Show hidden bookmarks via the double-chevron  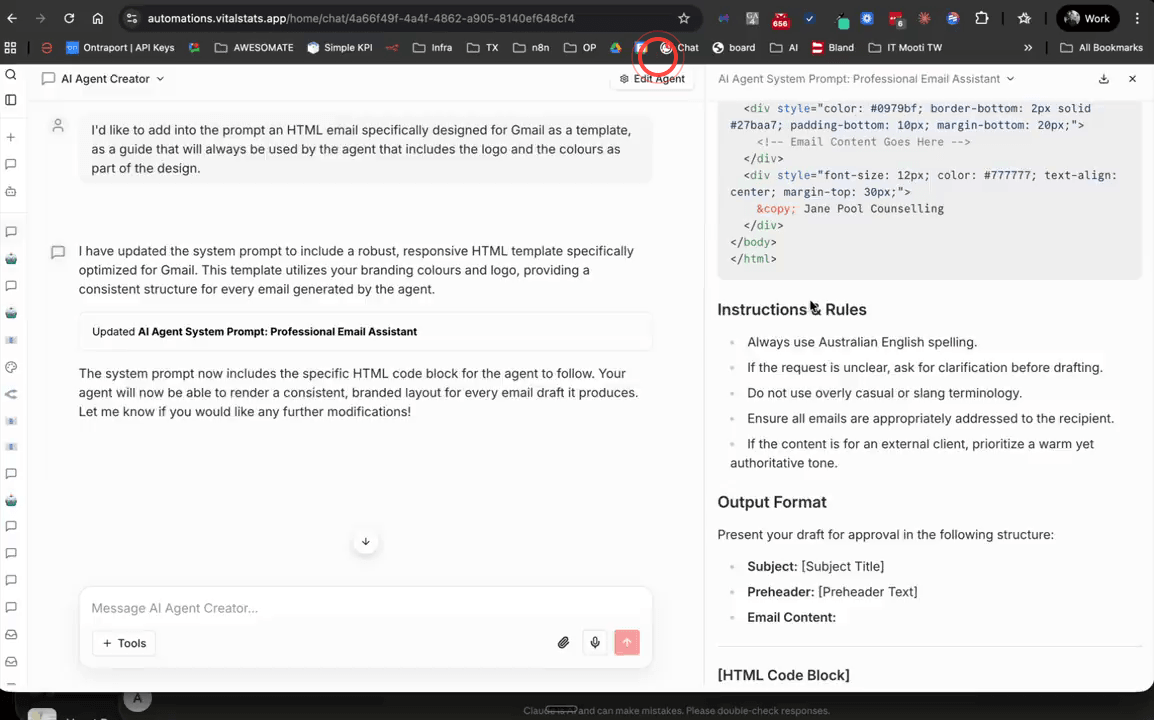point(1028,47)
